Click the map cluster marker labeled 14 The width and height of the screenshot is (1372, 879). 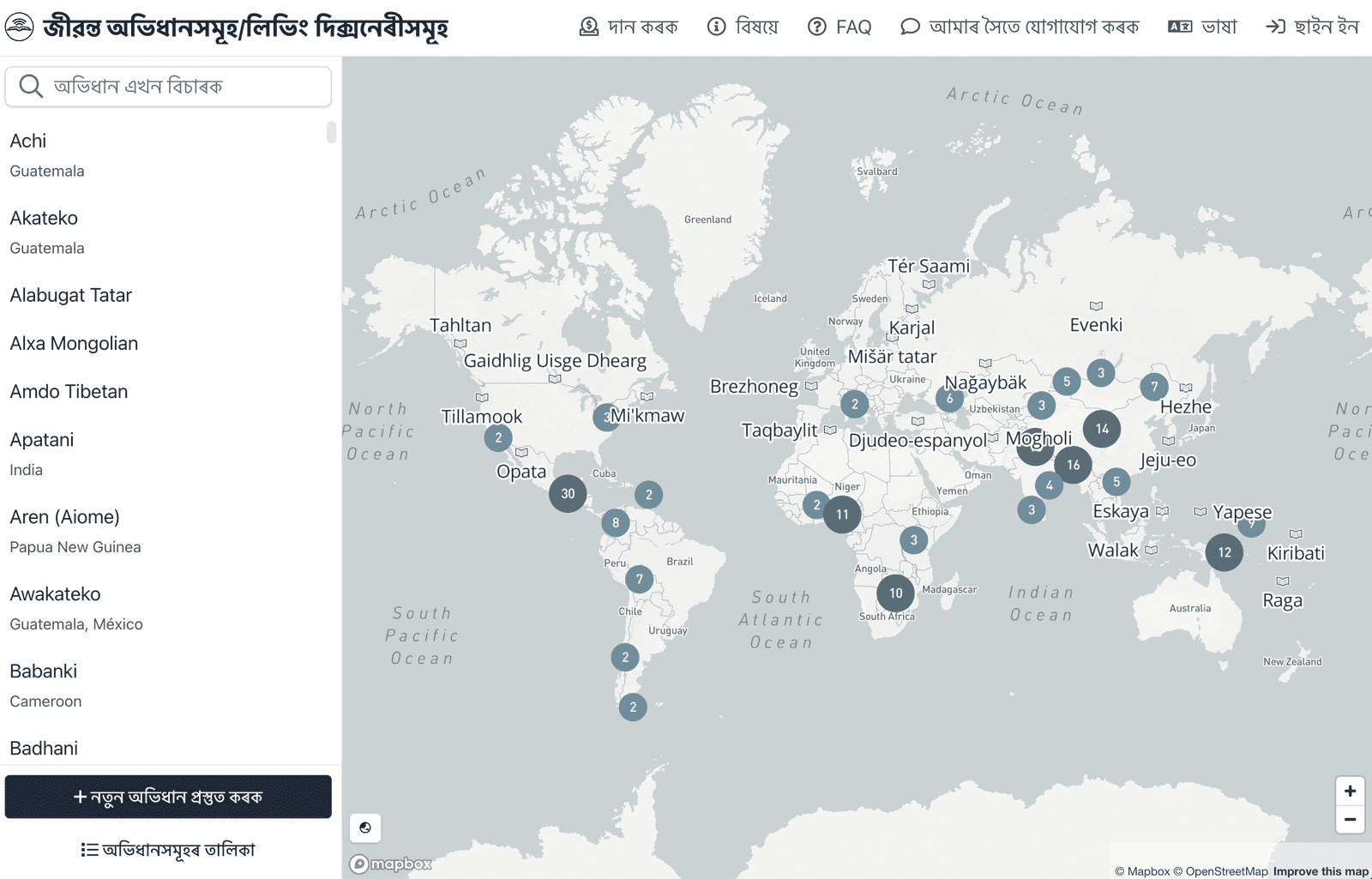pyautogui.click(x=1102, y=429)
